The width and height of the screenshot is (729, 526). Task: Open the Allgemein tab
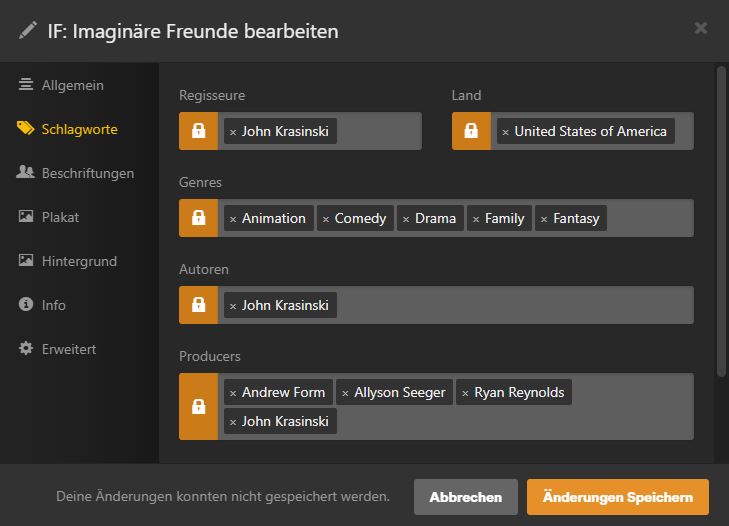click(72, 85)
